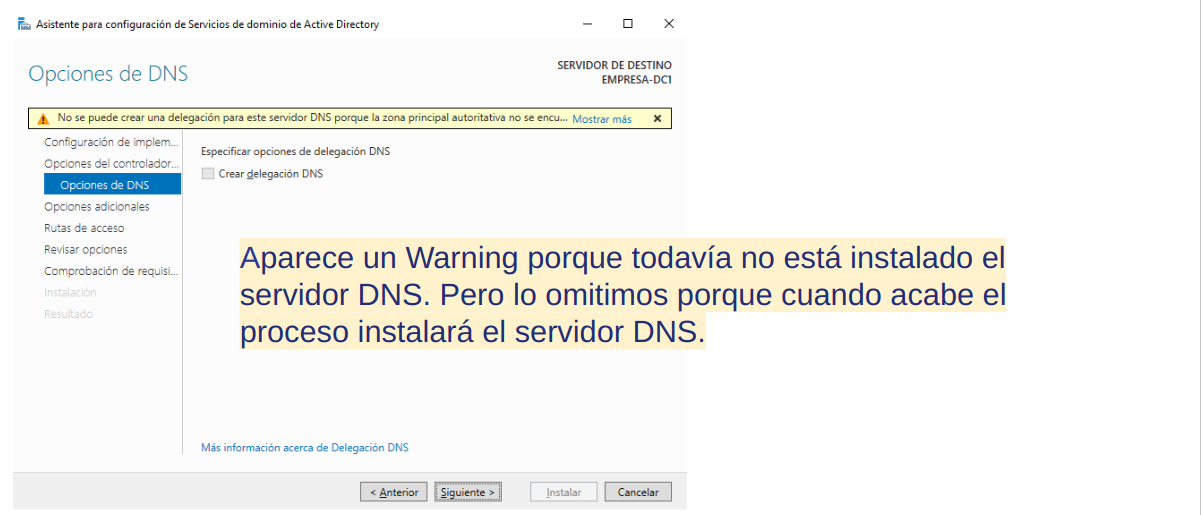Open Más información acerca de Delegación DNS

pyautogui.click(x=304, y=448)
